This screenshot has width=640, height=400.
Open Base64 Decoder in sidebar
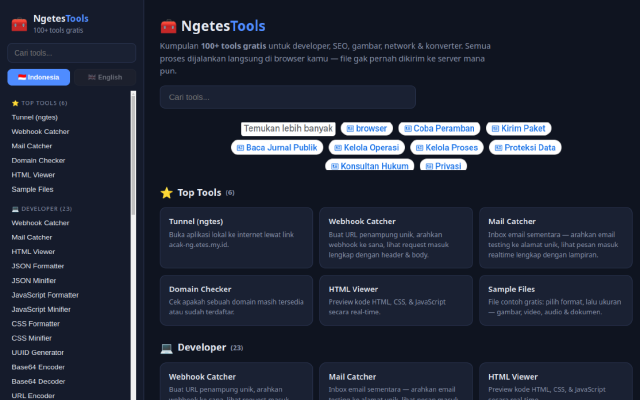[x=38, y=382]
